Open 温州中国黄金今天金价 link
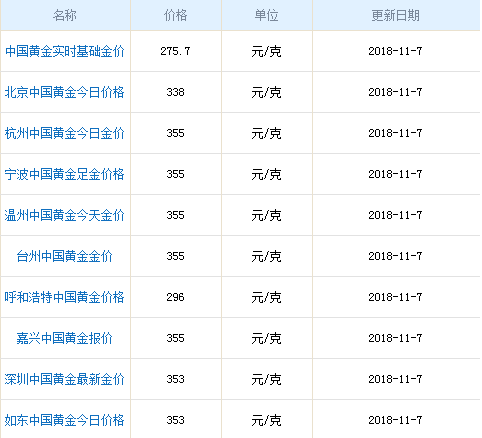 point(65,215)
